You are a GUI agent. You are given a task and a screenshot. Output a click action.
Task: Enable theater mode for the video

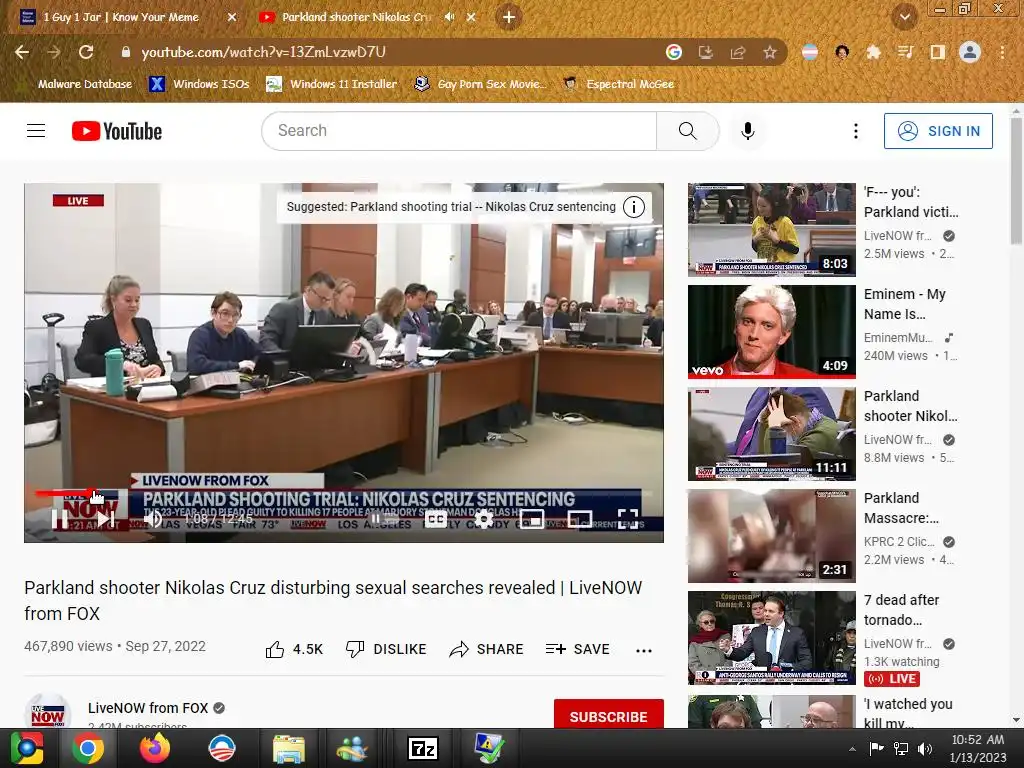(579, 519)
